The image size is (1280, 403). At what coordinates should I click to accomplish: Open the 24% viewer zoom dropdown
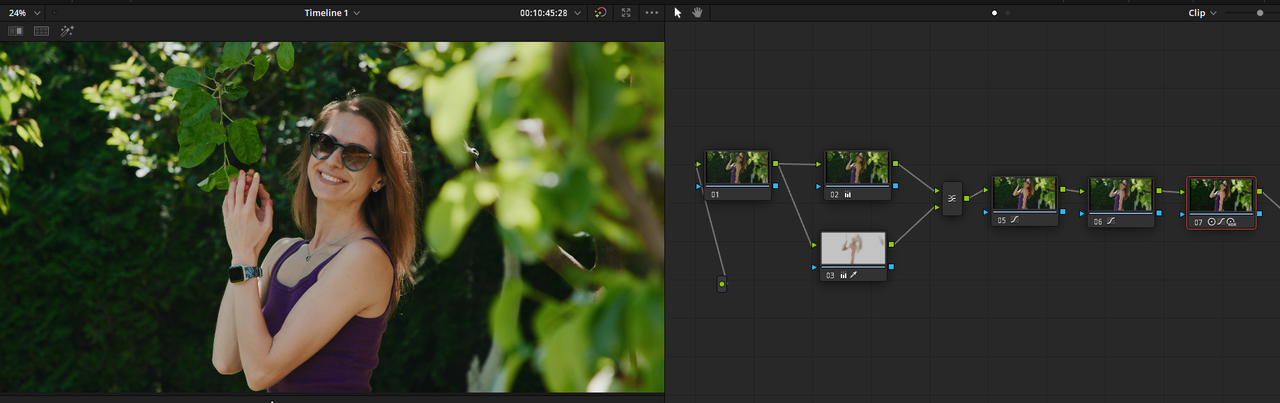point(25,13)
